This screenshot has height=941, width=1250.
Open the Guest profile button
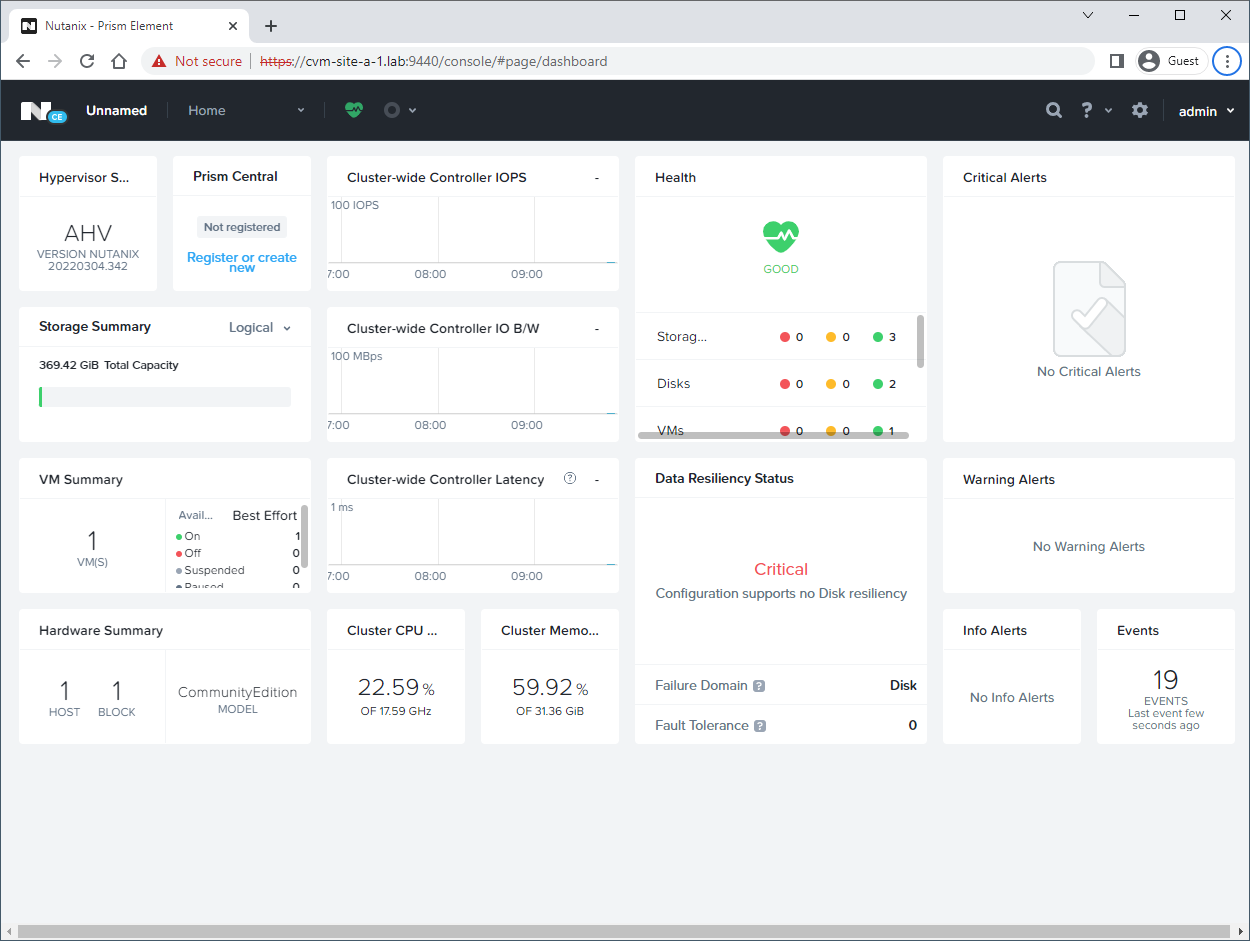(x=1170, y=61)
